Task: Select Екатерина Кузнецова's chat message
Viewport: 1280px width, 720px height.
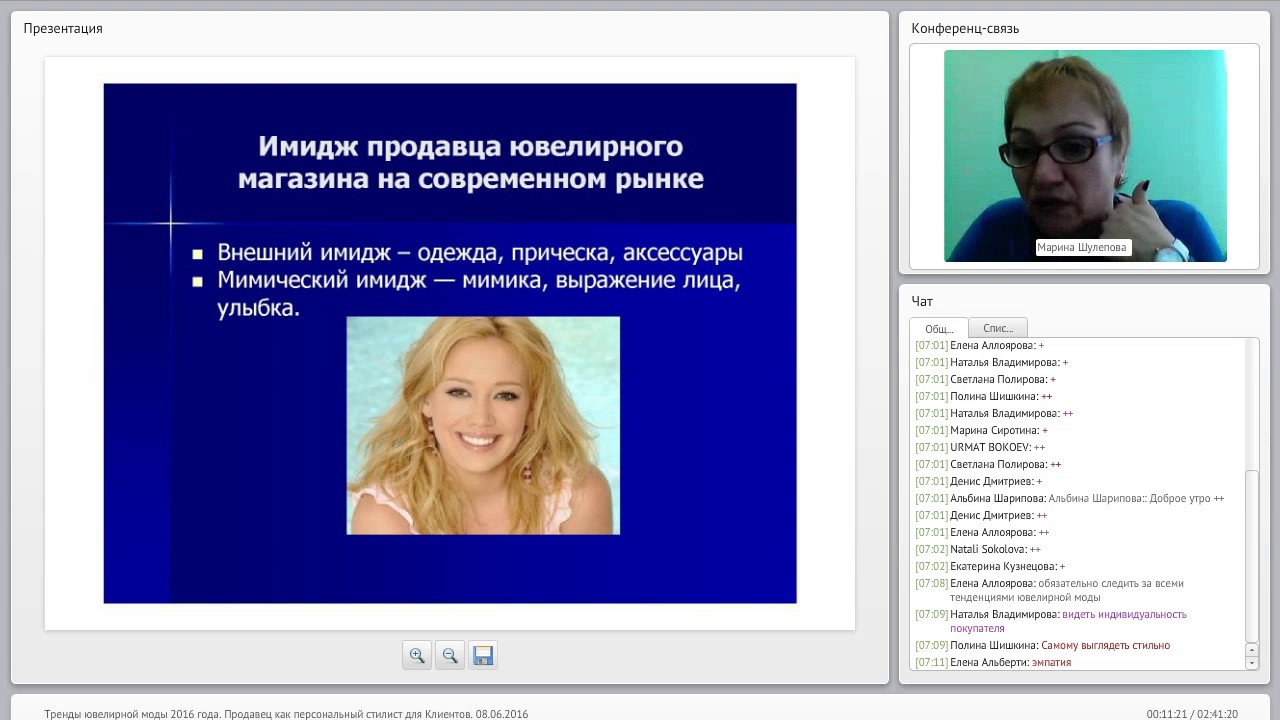Action: click(x=990, y=566)
